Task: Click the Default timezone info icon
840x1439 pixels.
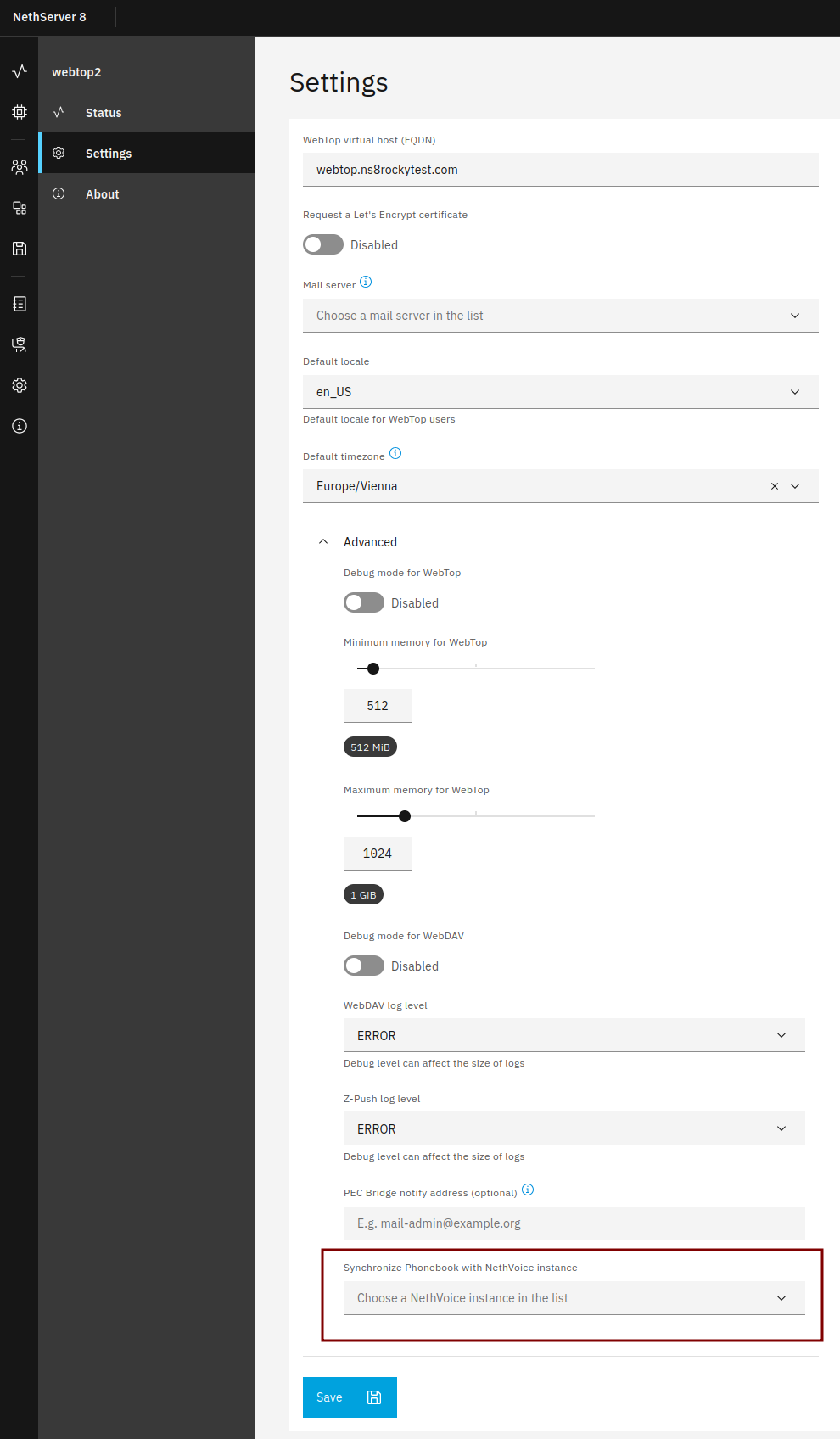Action: pyautogui.click(x=395, y=453)
